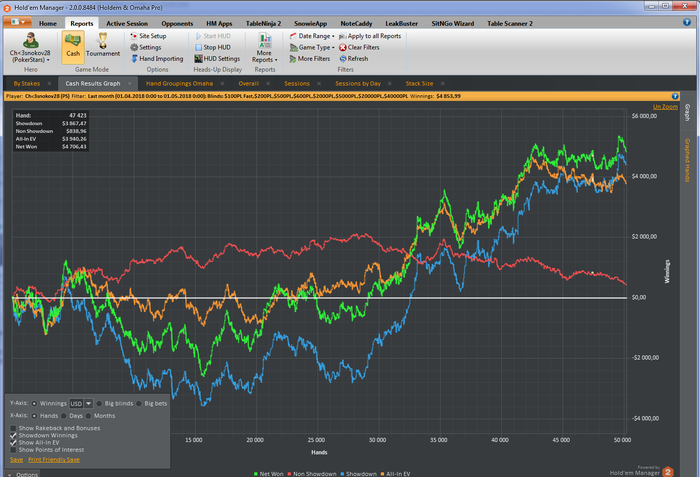This screenshot has height=477, width=700.
Task: Click the Hold'em Manager 2 logo badge
Action: [668, 472]
